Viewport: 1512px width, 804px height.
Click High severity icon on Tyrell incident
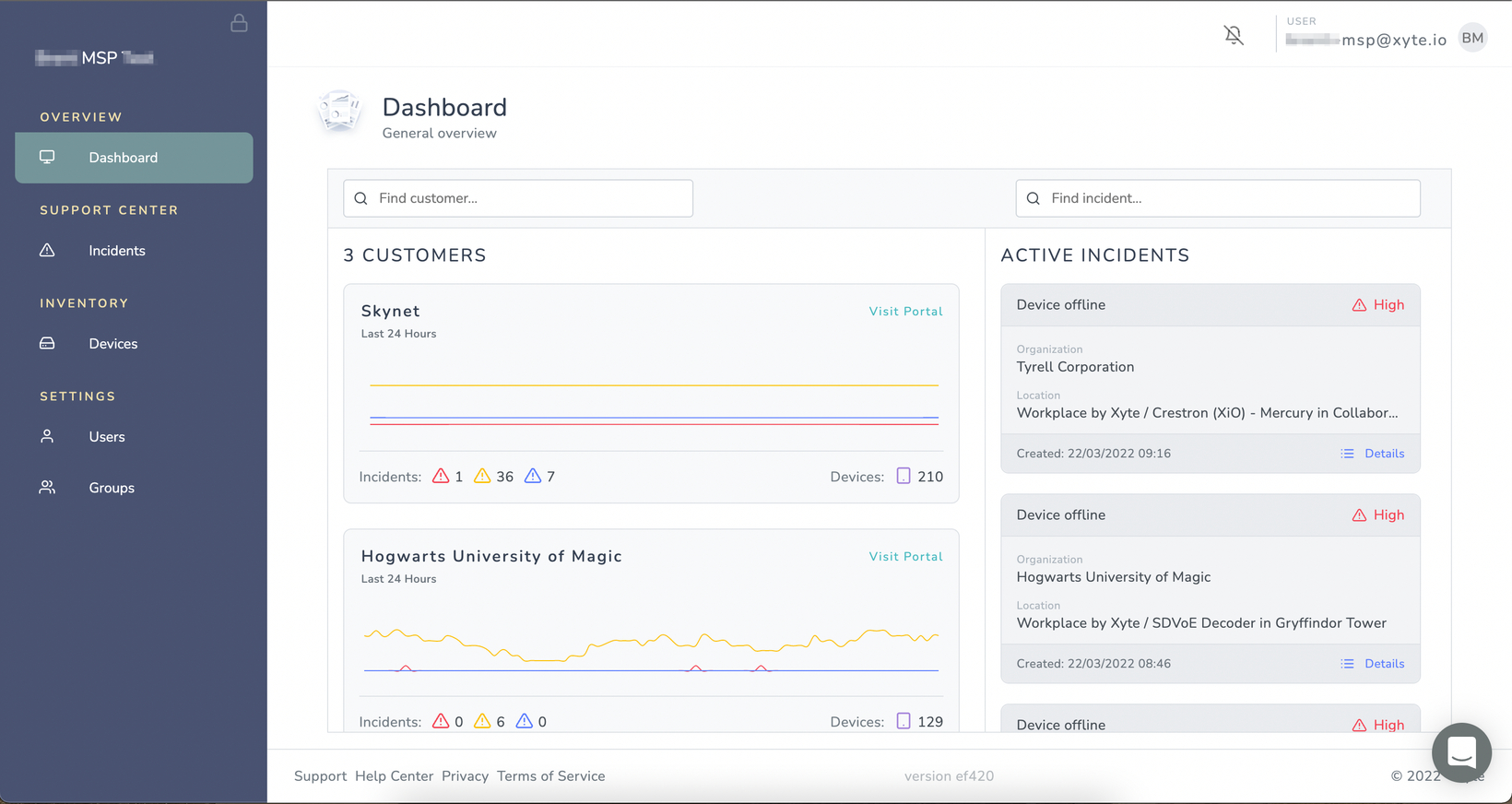pyautogui.click(x=1359, y=305)
